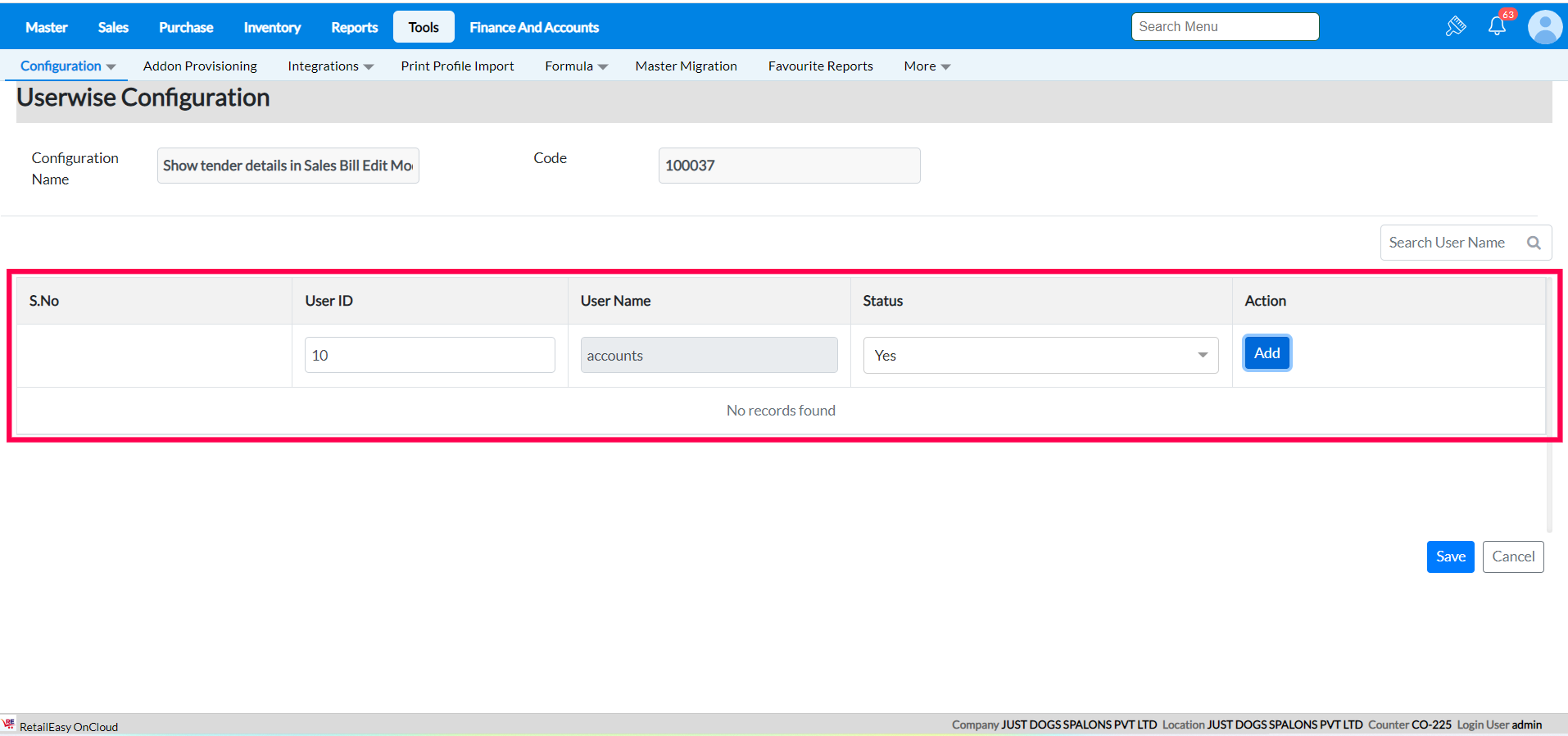Click Login User admin in status bar
This screenshot has height=736, width=1568.
(1499, 725)
